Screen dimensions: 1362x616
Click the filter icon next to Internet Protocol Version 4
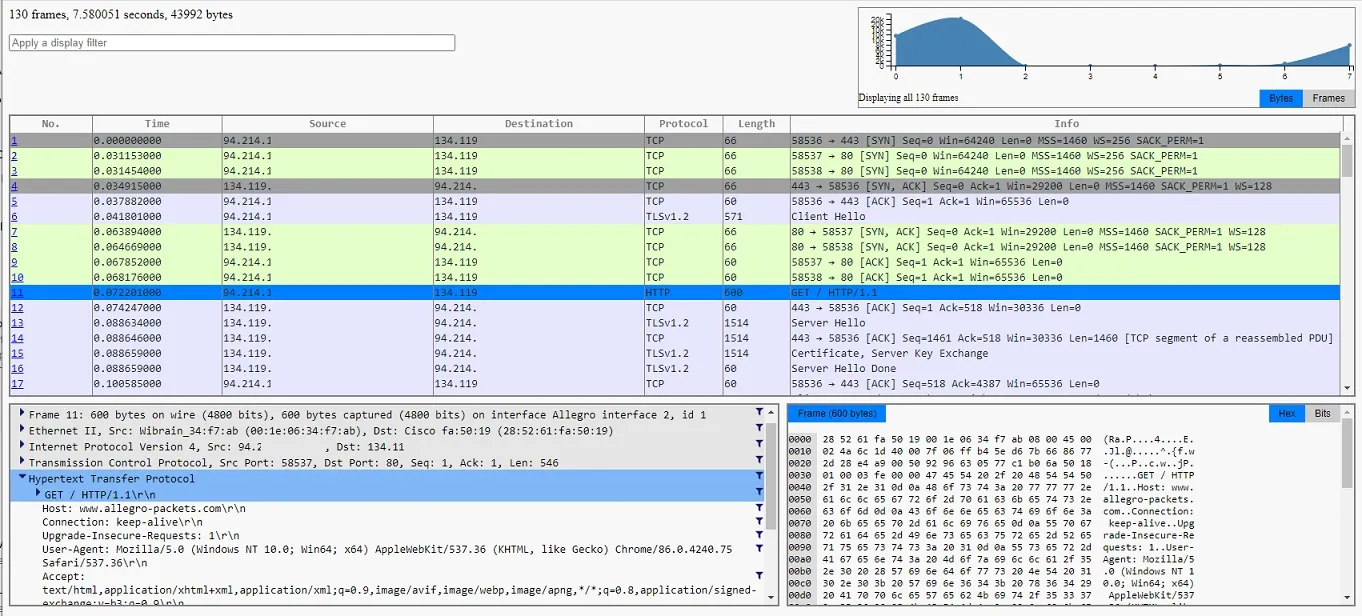point(760,445)
